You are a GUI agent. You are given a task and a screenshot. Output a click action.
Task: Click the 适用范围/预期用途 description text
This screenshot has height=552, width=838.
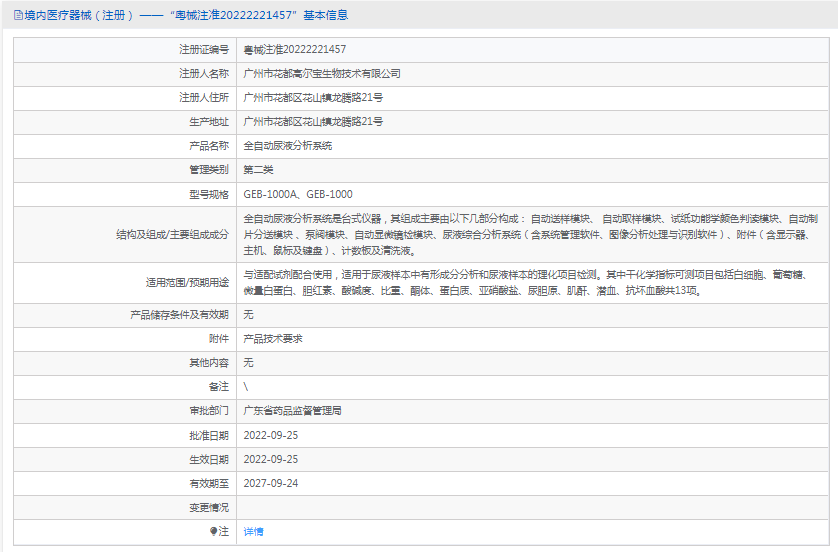tap(527, 282)
